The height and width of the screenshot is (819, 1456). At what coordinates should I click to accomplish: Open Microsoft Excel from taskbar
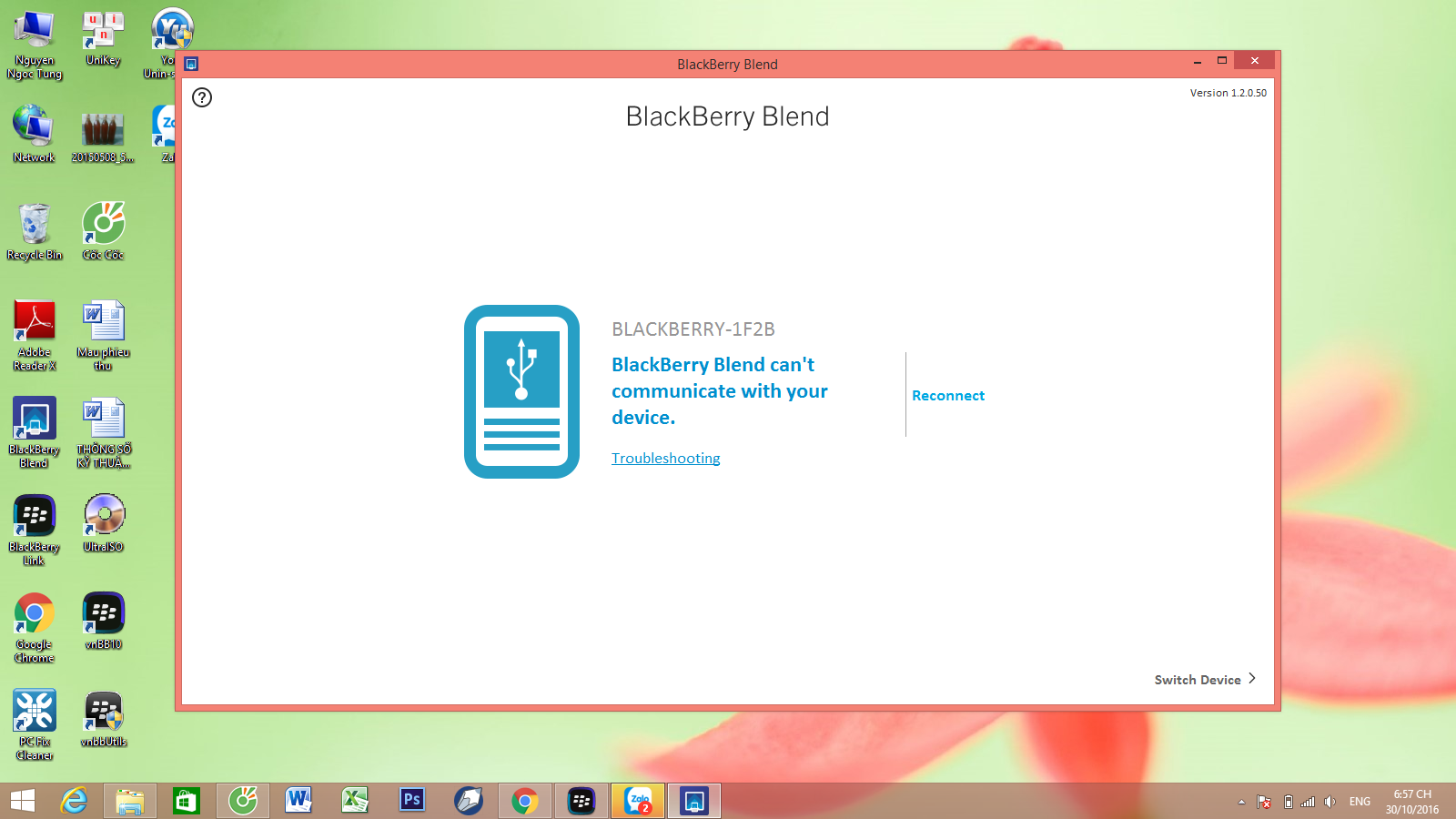click(x=355, y=801)
